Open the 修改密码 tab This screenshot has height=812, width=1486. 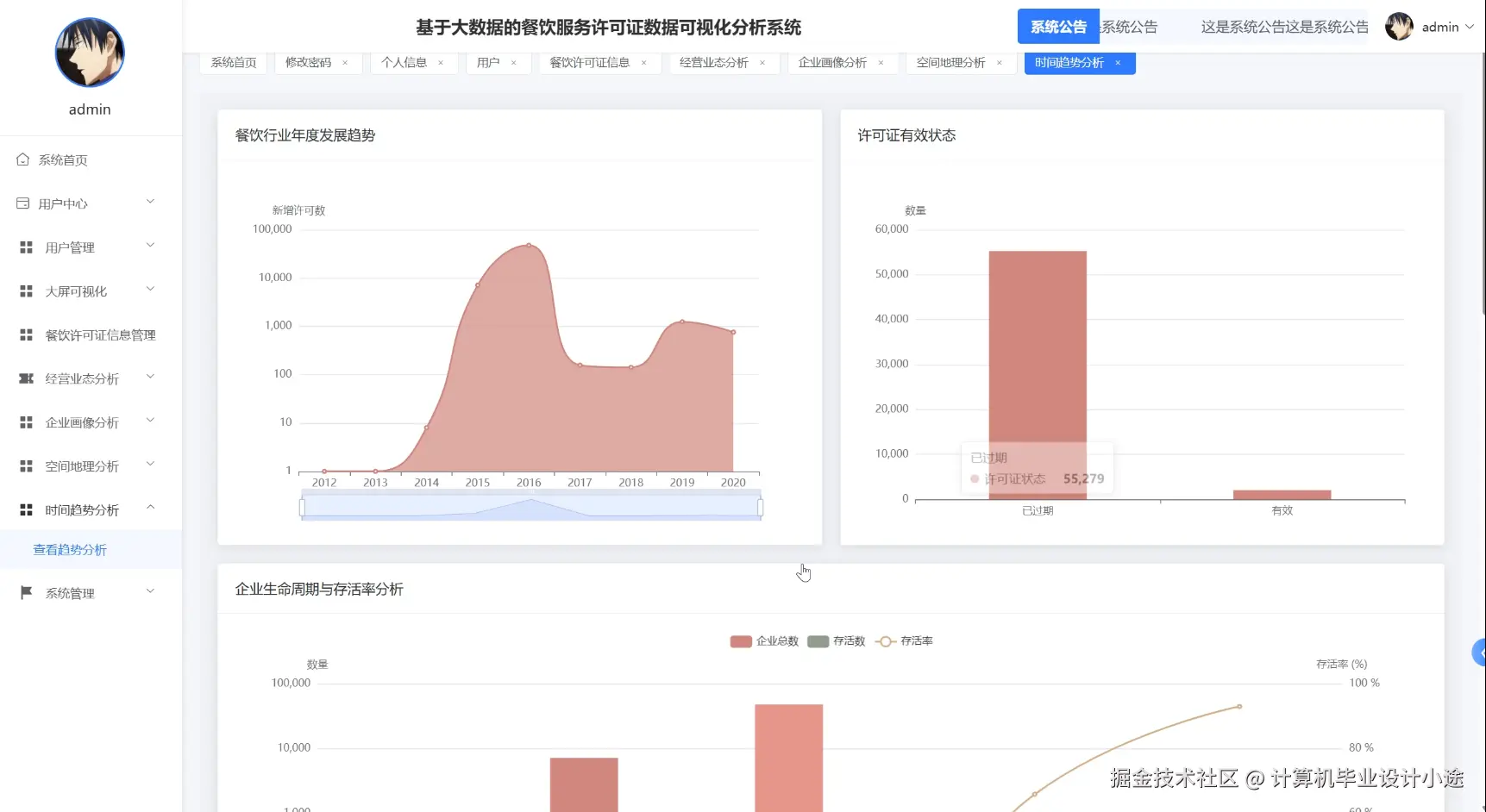(310, 62)
